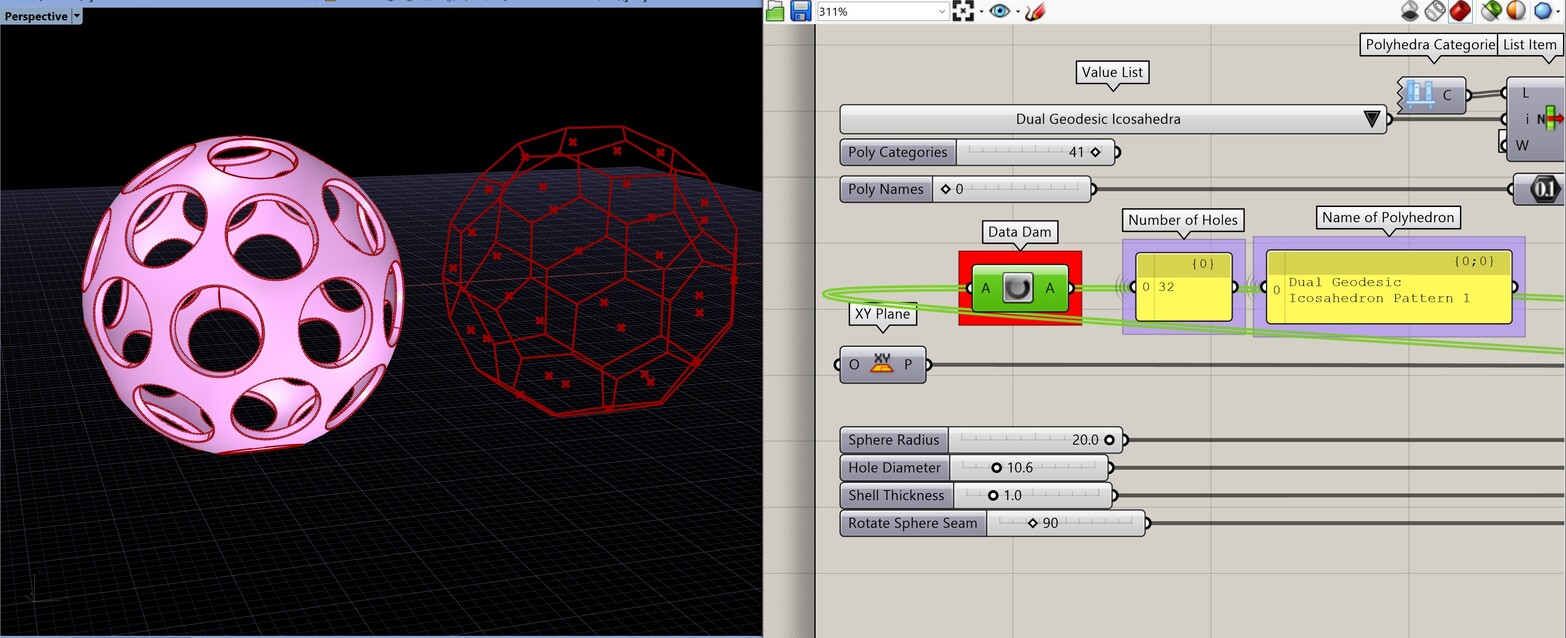Screen dimensions: 1566x638
Task: Adjust the Rotate Sphere Seam slider grip
Action: pos(1033,523)
